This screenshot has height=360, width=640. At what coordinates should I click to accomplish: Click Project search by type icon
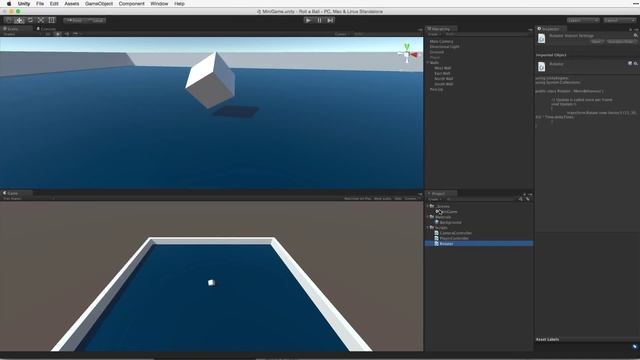point(520,199)
